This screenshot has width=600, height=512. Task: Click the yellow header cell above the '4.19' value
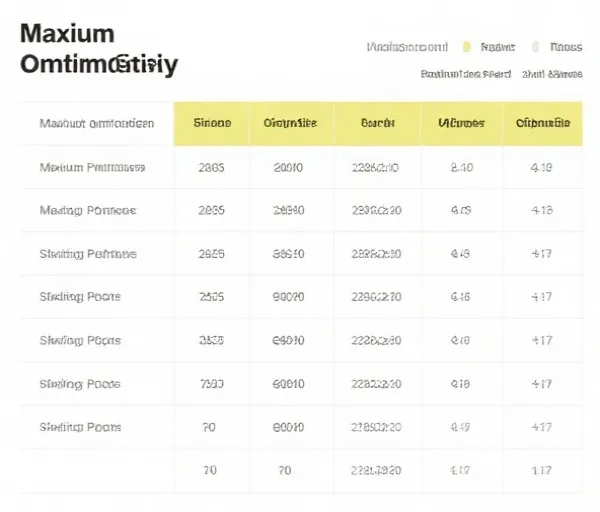pos(543,124)
